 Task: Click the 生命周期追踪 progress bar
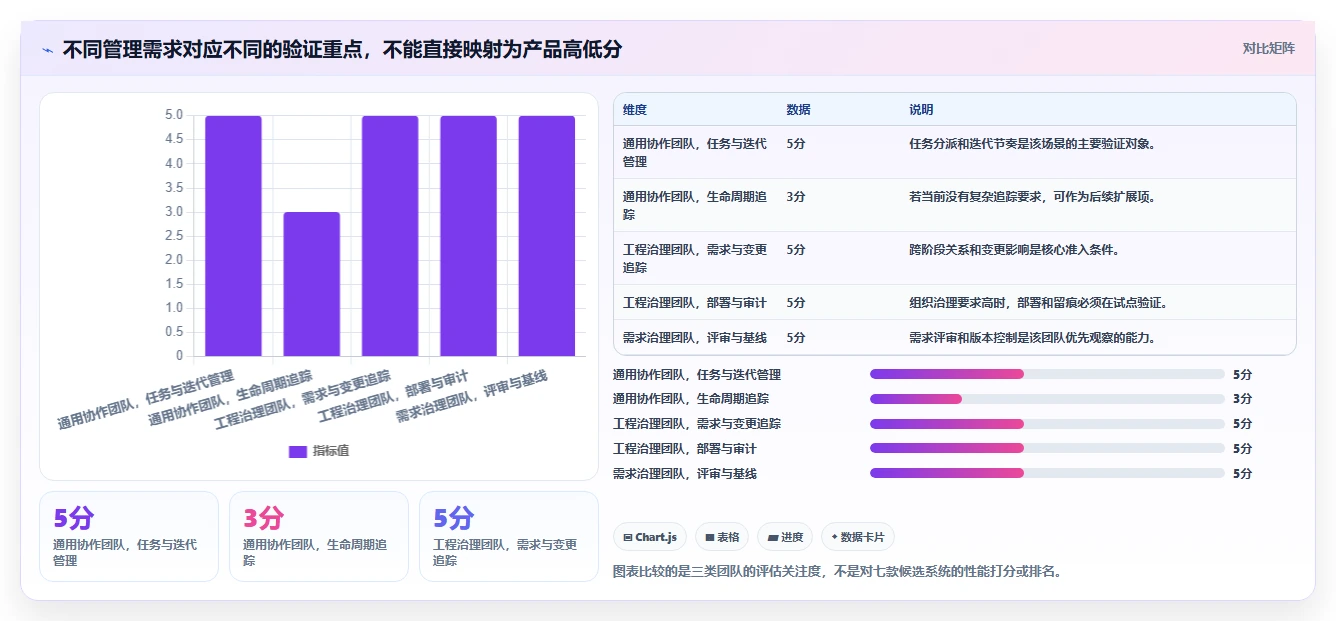(x=1047, y=399)
